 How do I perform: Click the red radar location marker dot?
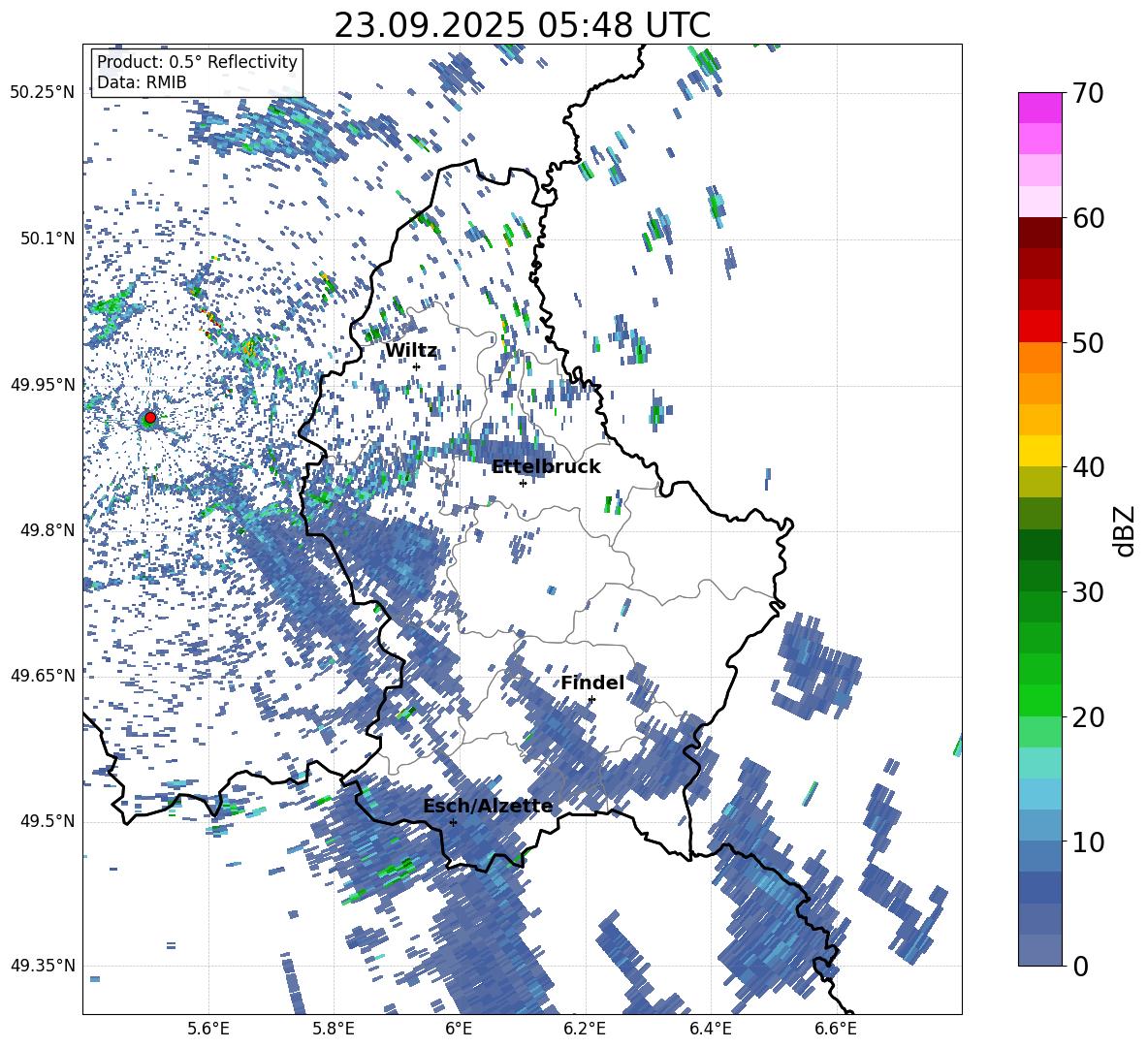(x=150, y=418)
